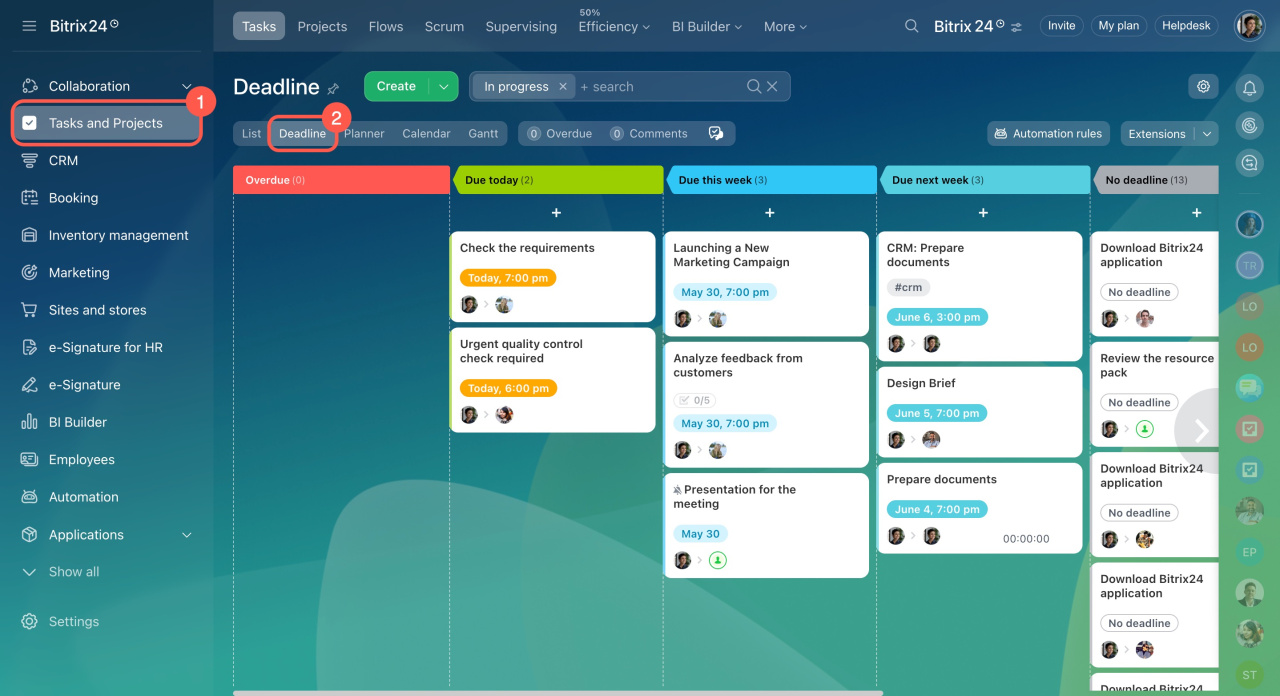Open the user profile avatar menu

pyautogui.click(x=1250, y=26)
